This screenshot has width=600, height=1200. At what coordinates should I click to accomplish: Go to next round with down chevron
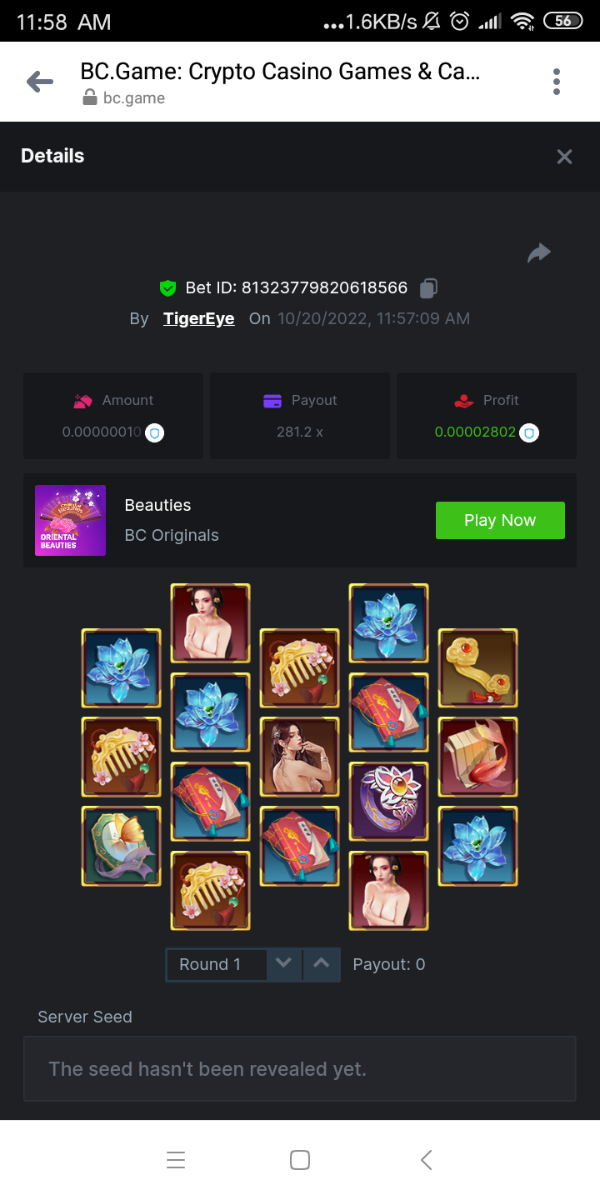click(284, 964)
